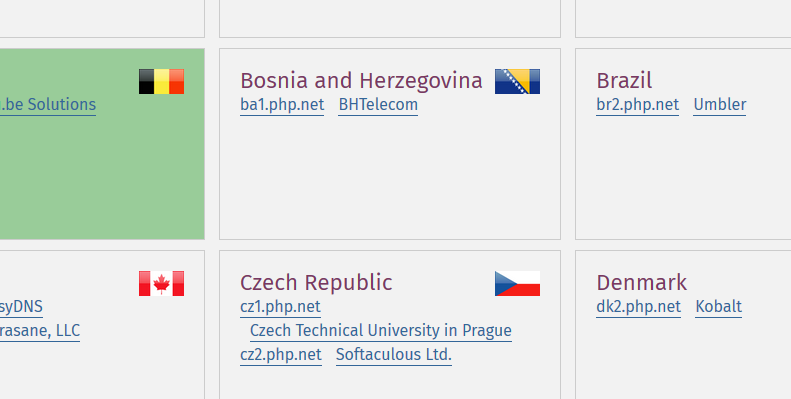This screenshot has height=399, width=791.
Task: Click the Czech Republic country heading
Action: (316, 282)
